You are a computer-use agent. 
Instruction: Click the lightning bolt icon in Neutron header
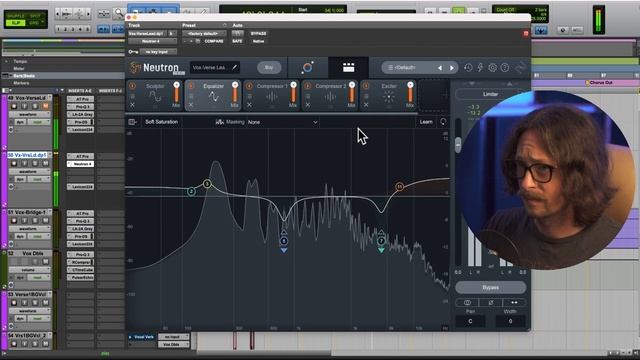point(480,68)
